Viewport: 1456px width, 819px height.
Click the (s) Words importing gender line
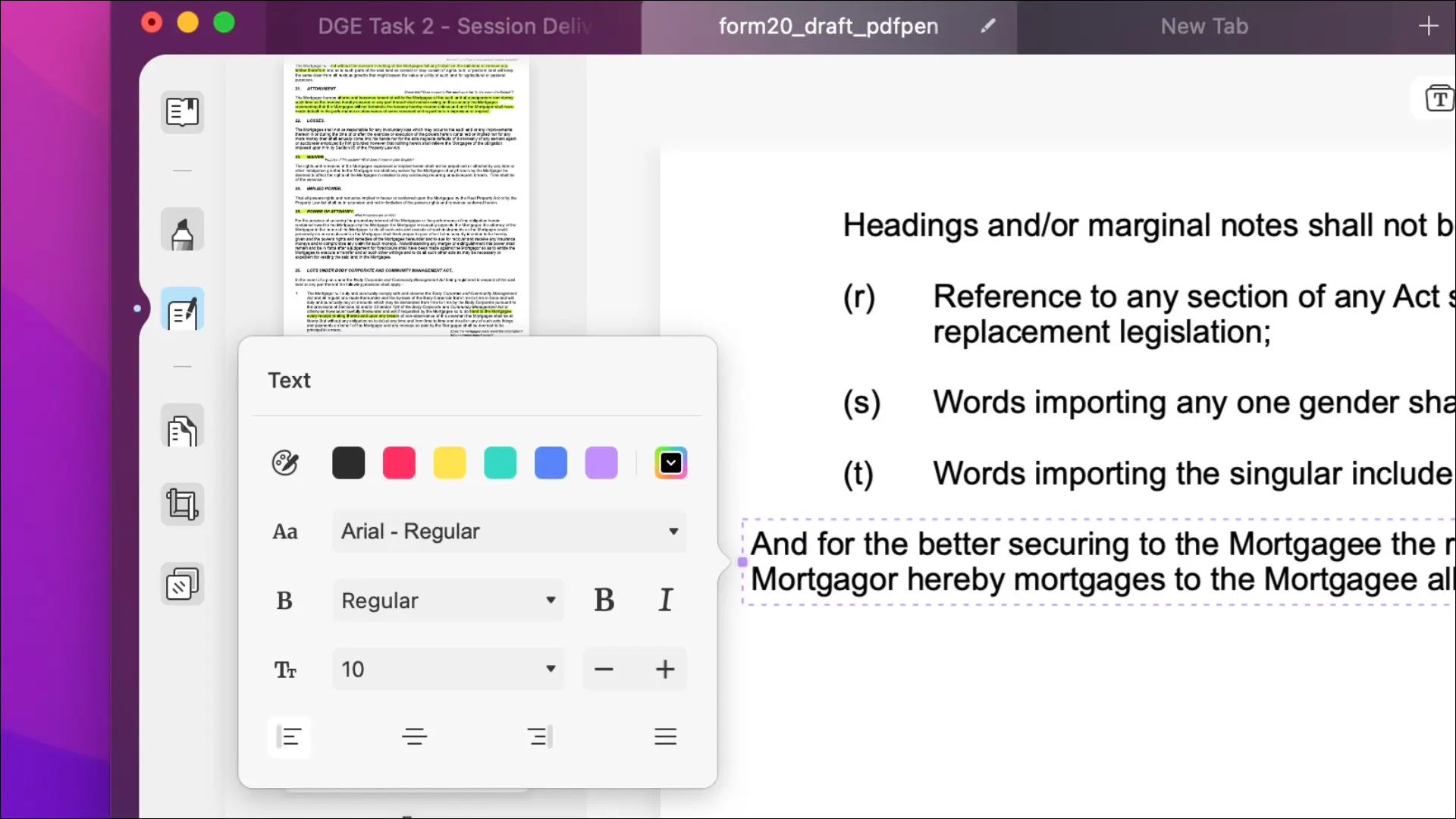1149,403
